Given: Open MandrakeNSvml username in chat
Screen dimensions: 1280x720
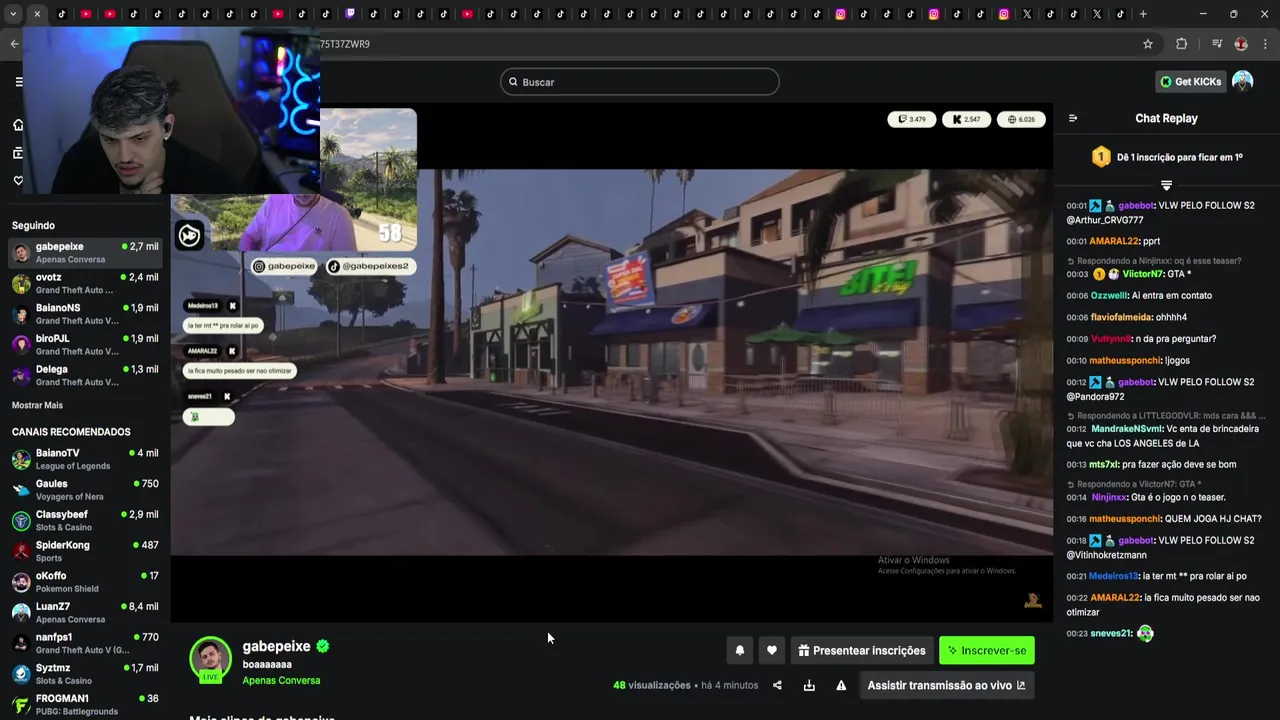Looking at the screenshot, I should click(x=1127, y=428).
